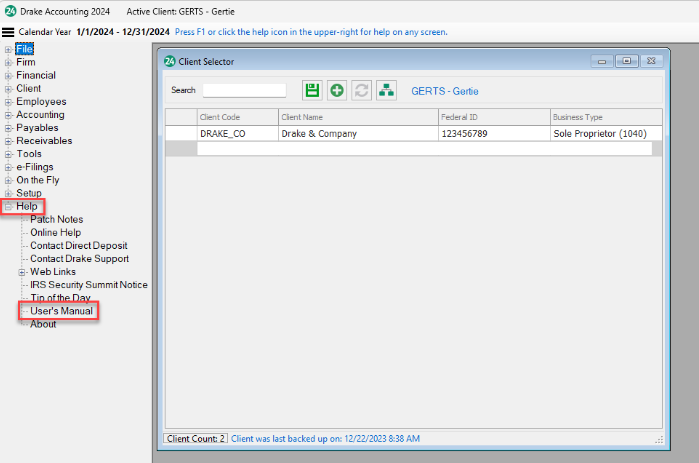This screenshot has width=699, height=463.
Task: Select the Help label in navigation tree
Action: coord(27,206)
